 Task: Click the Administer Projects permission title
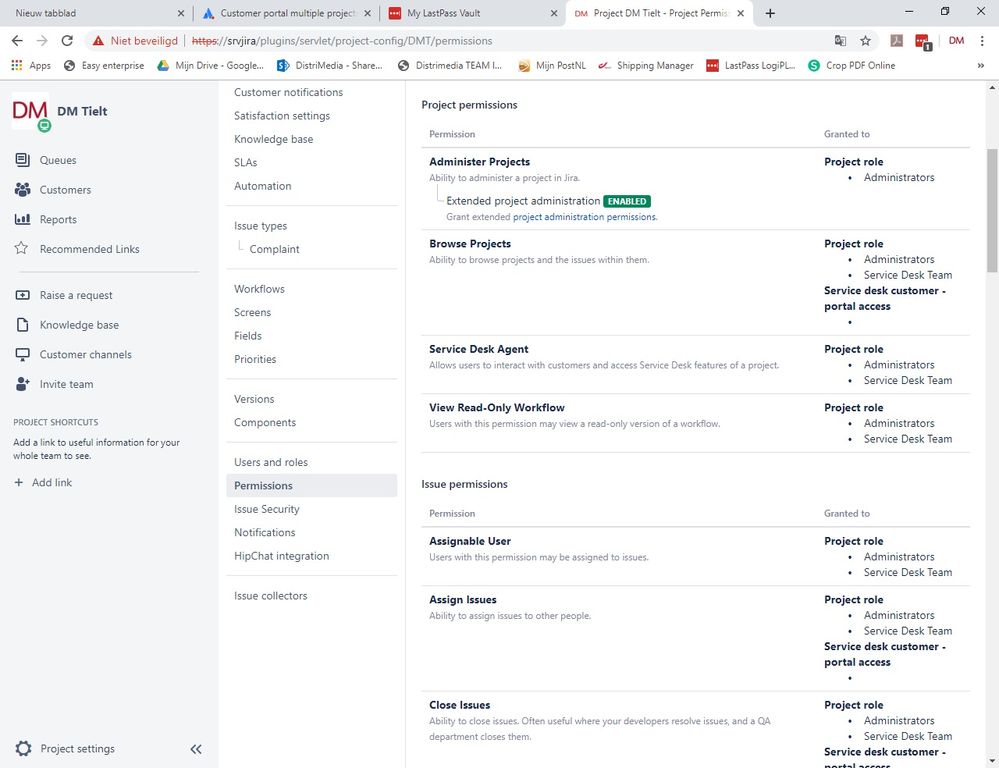[x=479, y=162]
